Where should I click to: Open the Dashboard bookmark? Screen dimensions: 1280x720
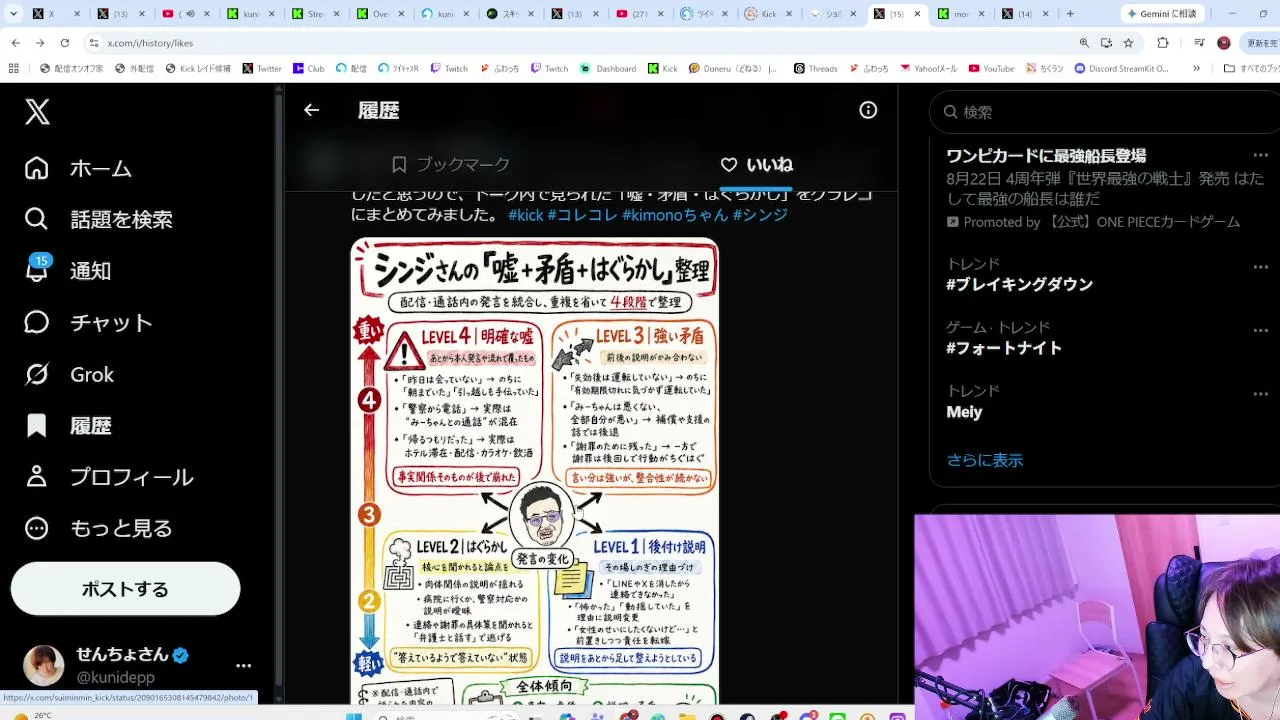(608, 69)
